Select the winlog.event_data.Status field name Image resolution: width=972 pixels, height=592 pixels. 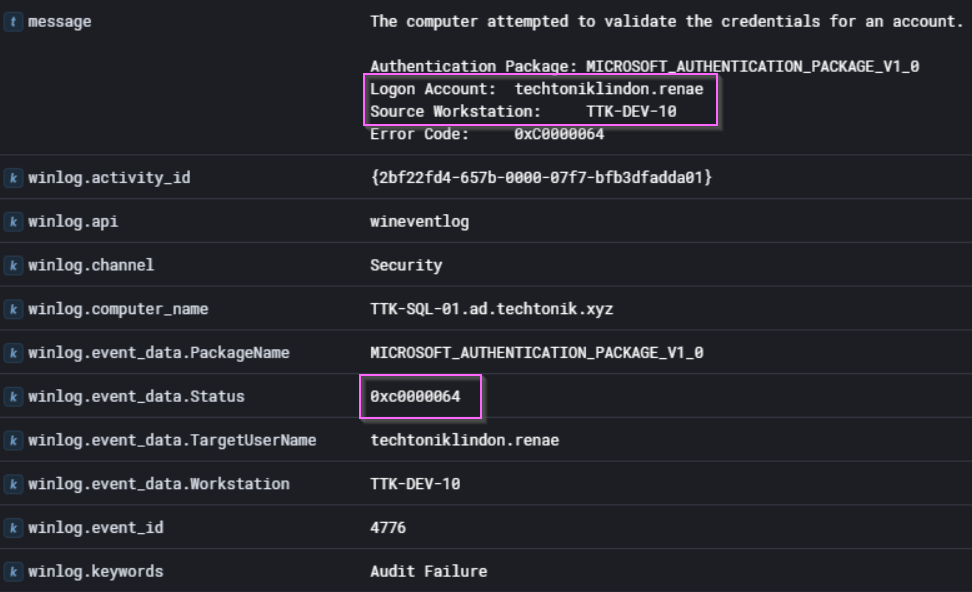point(136,397)
